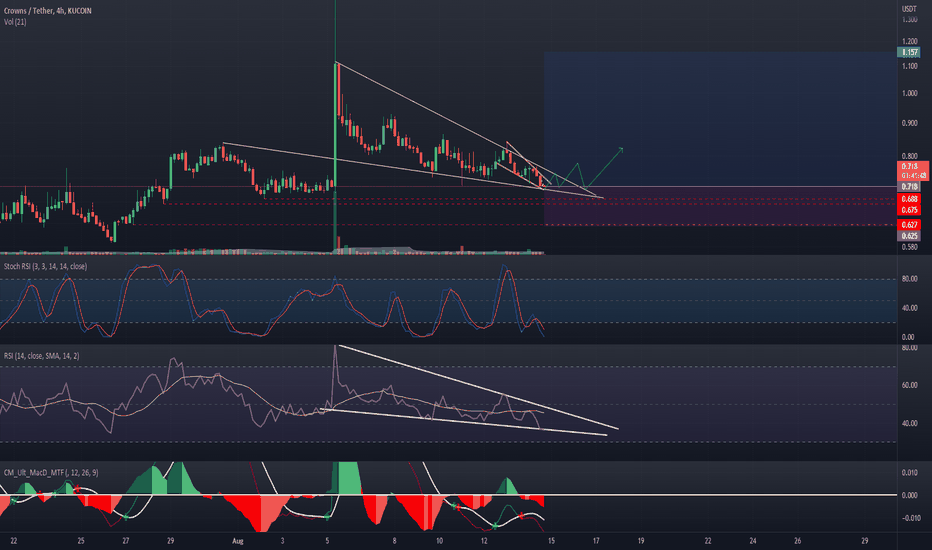Click the 12 date on the time axis
This screenshot has width=932, height=550.
[484, 541]
